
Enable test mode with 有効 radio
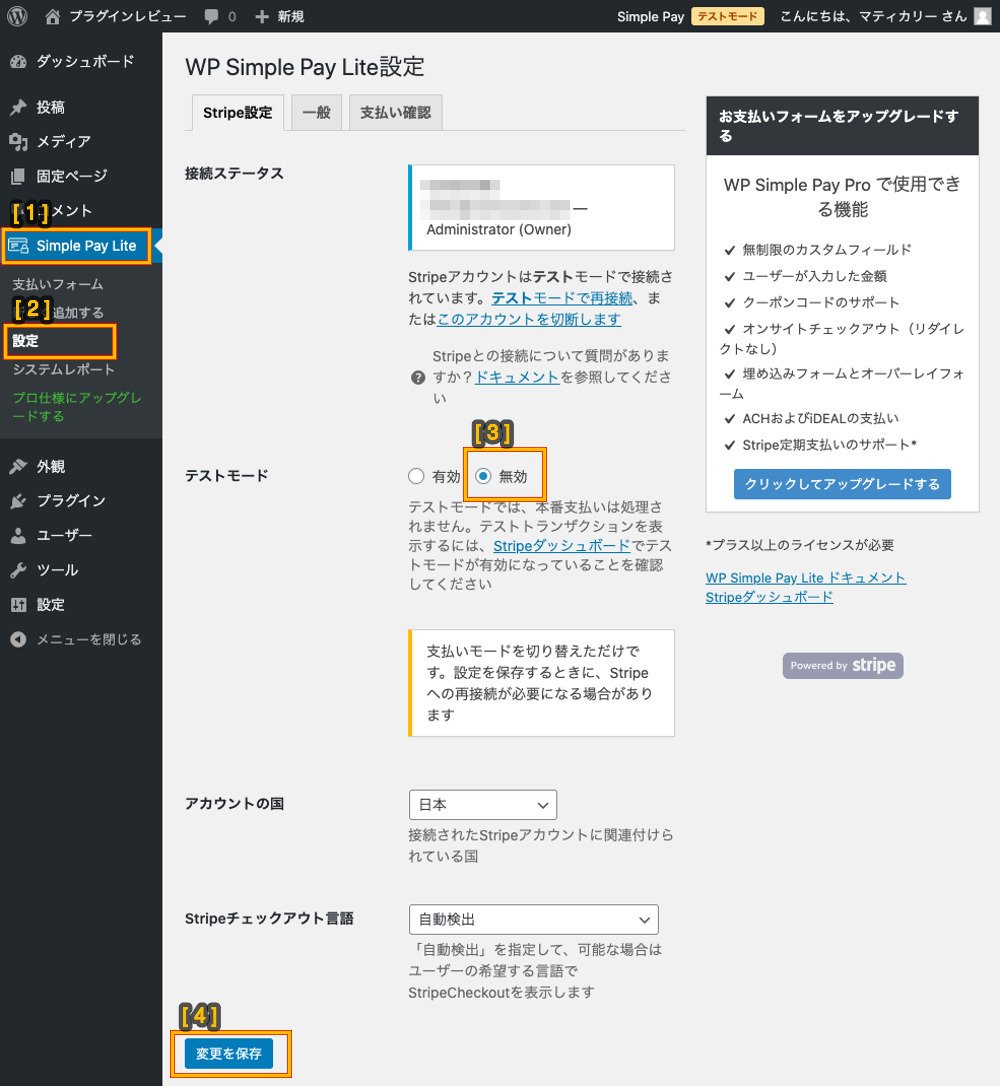click(x=416, y=477)
